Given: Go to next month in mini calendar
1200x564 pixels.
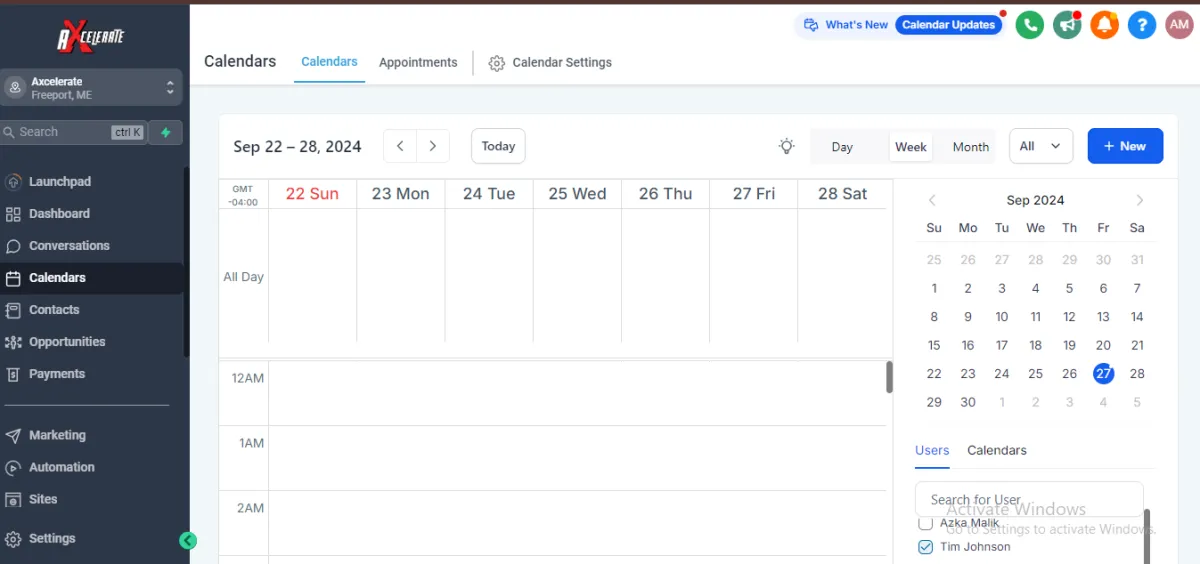Looking at the screenshot, I should (x=1140, y=200).
